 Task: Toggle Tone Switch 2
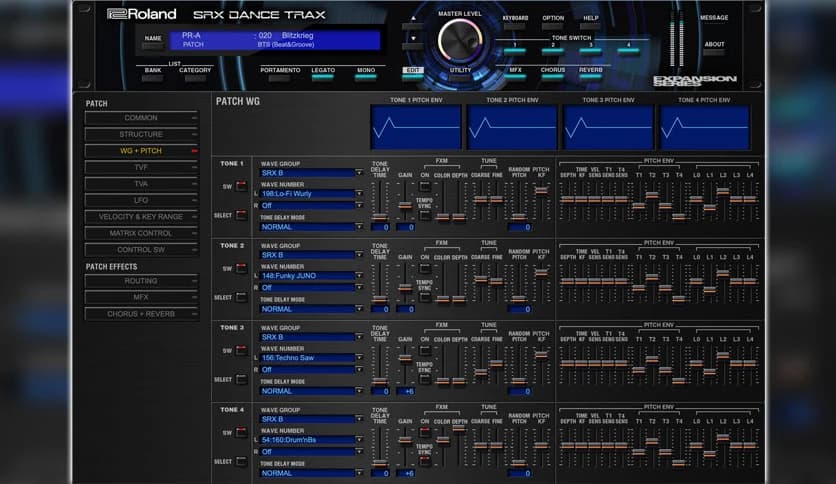click(x=553, y=52)
